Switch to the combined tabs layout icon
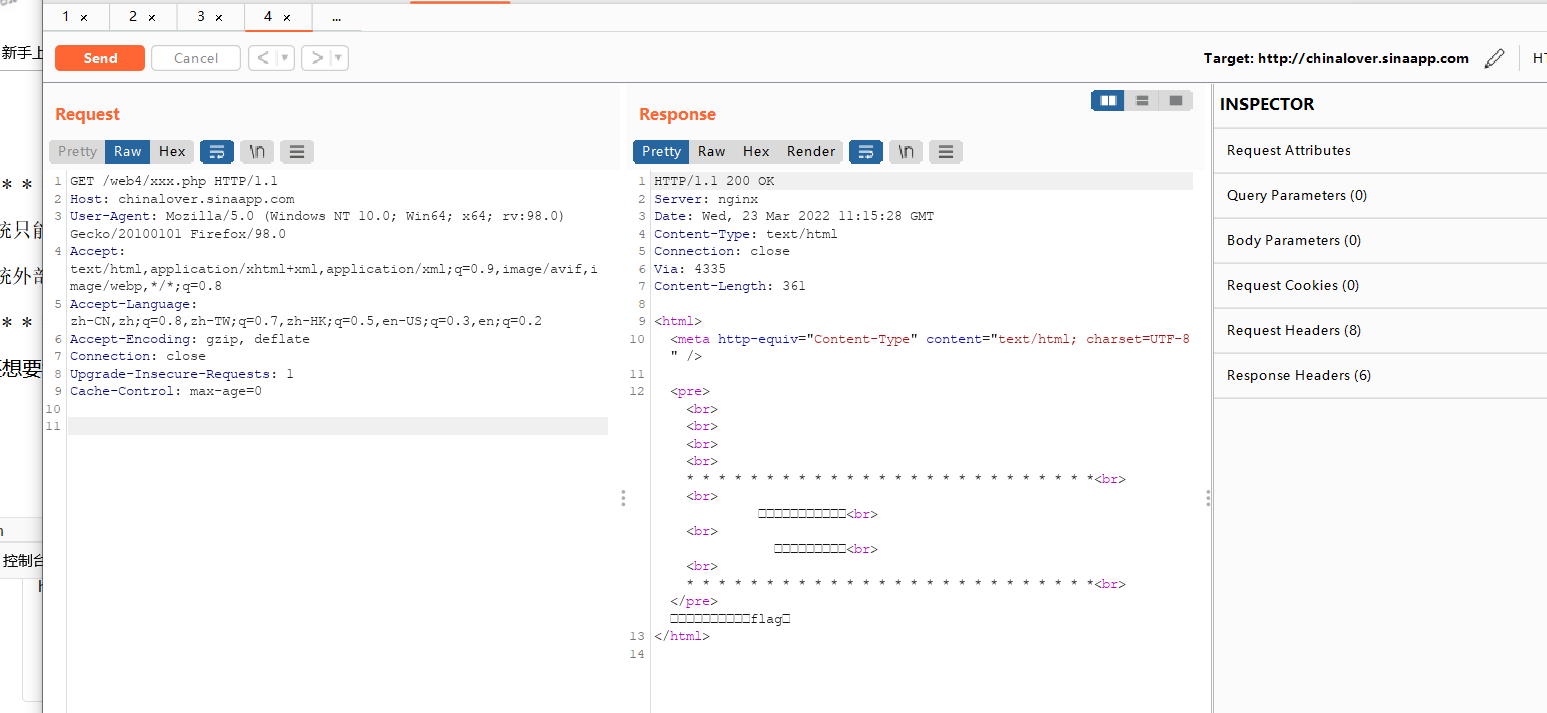This screenshot has height=713, width=1547. 1176,101
